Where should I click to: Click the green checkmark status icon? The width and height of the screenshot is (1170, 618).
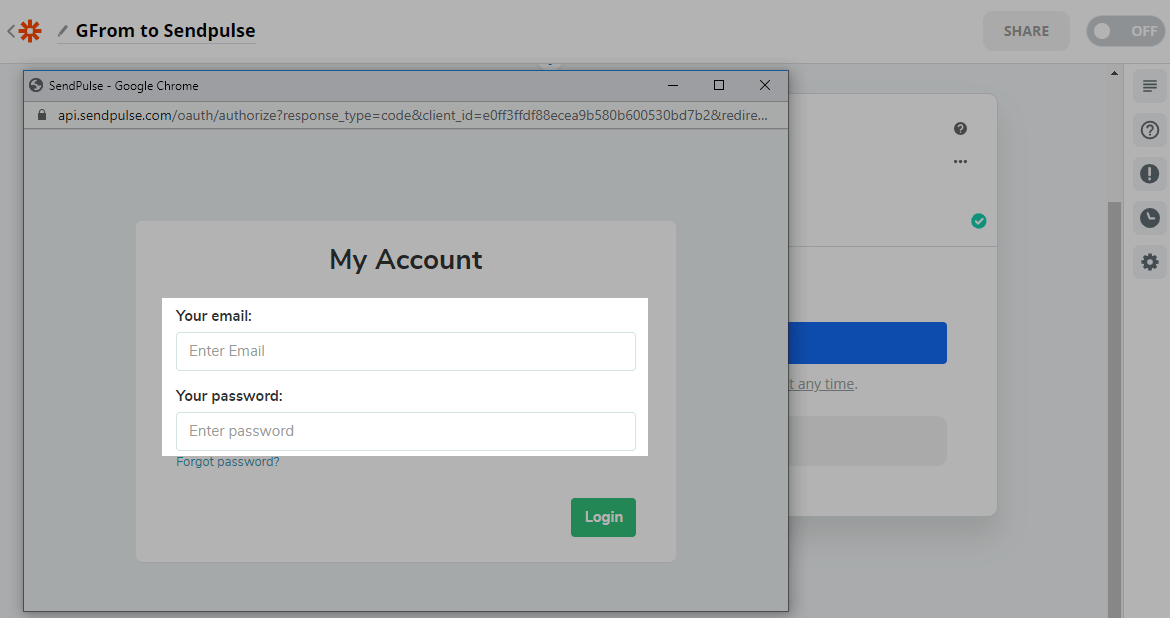(979, 221)
